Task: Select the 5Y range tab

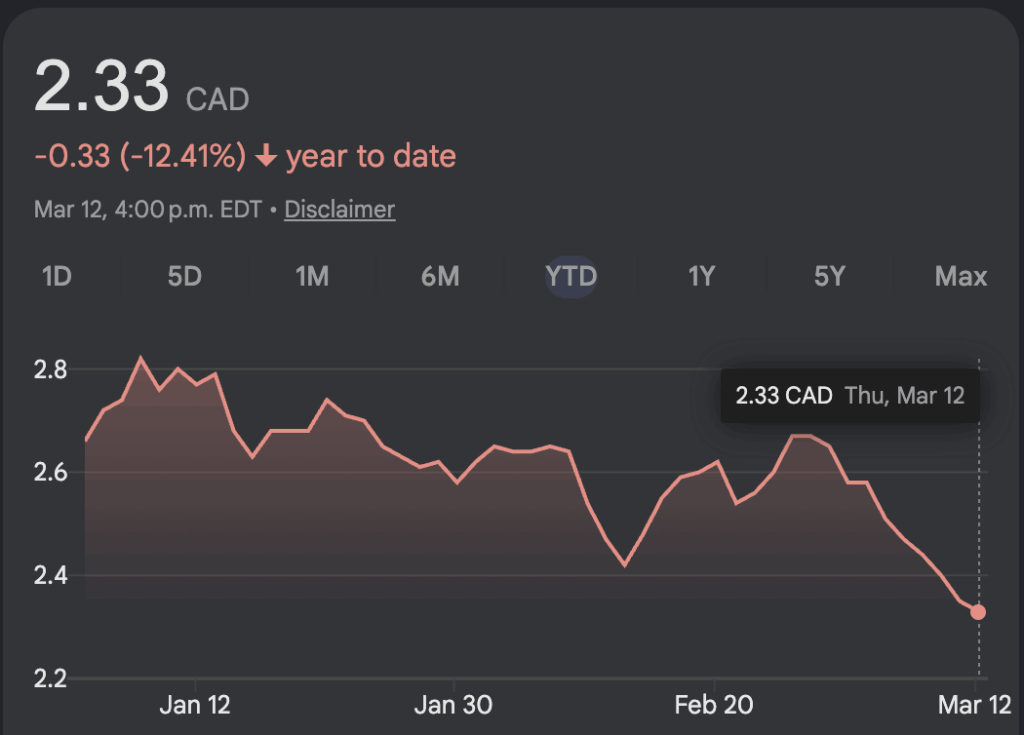Action: (x=829, y=276)
